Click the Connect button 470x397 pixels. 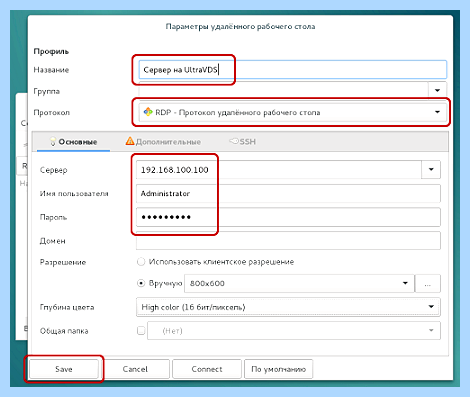pos(207,369)
